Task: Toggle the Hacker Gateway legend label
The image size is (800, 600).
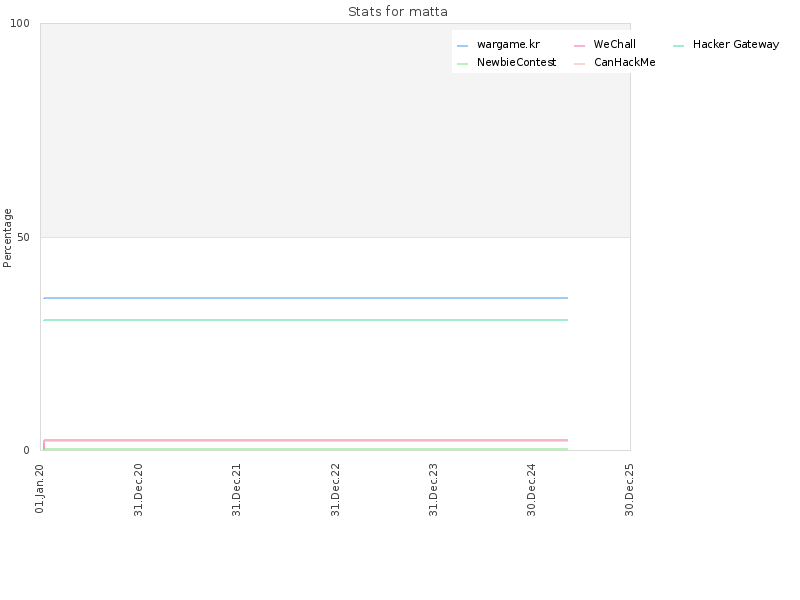Action: tap(736, 44)
